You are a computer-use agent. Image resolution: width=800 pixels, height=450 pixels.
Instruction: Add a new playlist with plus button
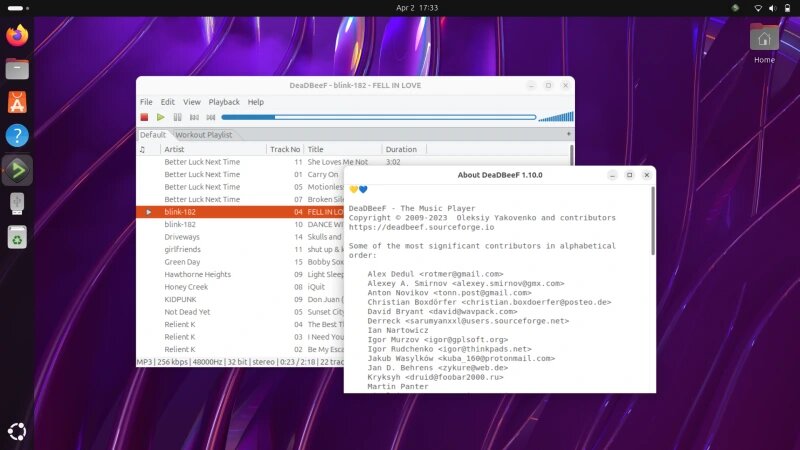568,134
